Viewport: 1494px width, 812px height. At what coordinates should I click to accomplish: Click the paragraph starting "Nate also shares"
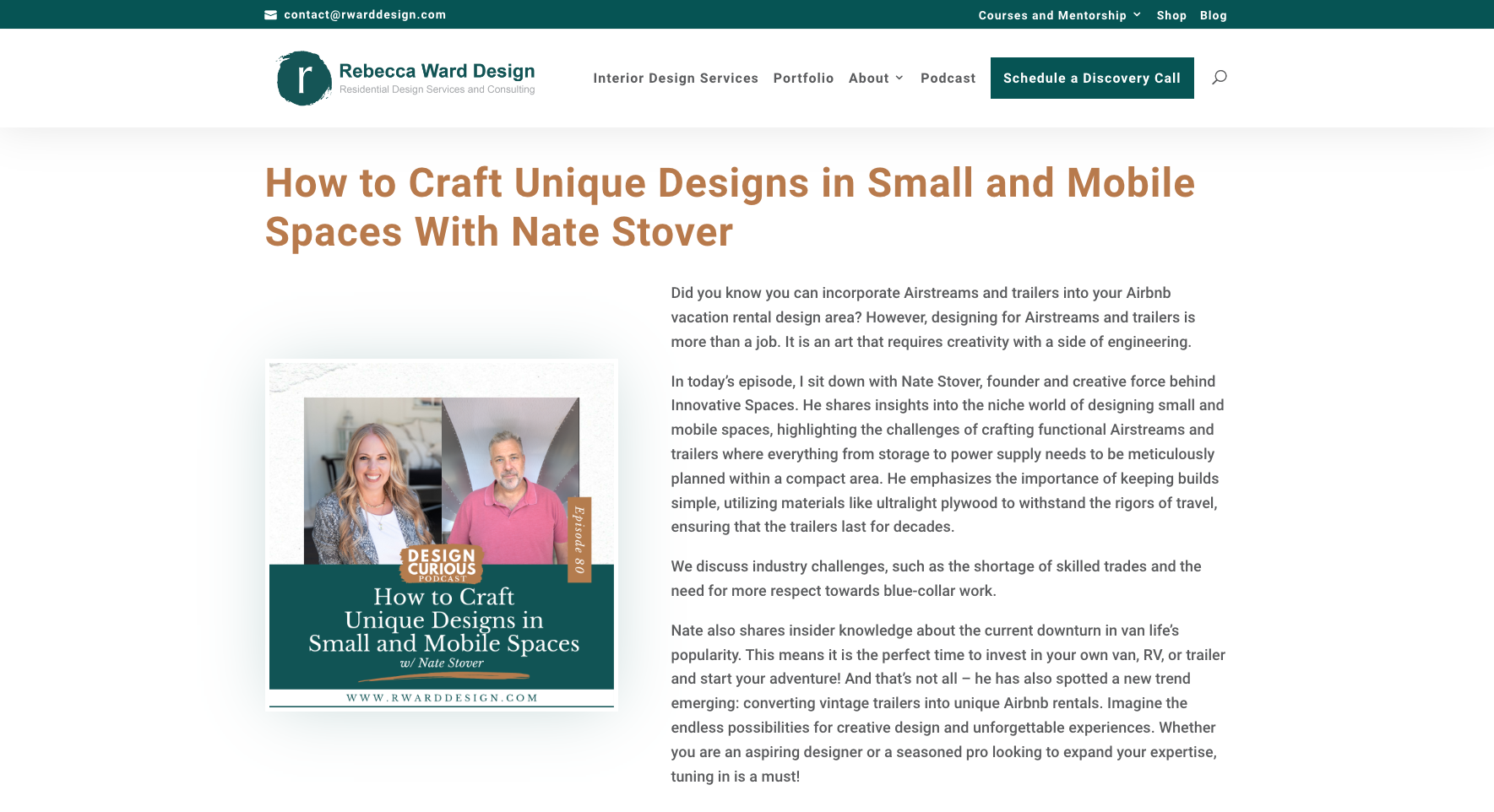pos(948,703)
